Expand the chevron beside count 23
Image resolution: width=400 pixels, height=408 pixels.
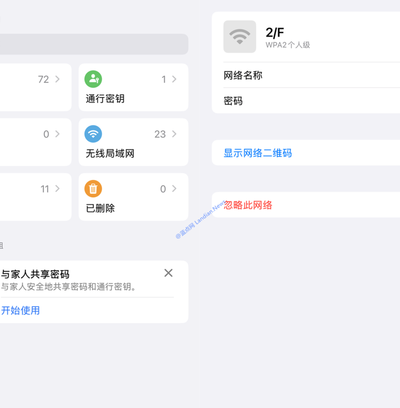tap(174, 134)
